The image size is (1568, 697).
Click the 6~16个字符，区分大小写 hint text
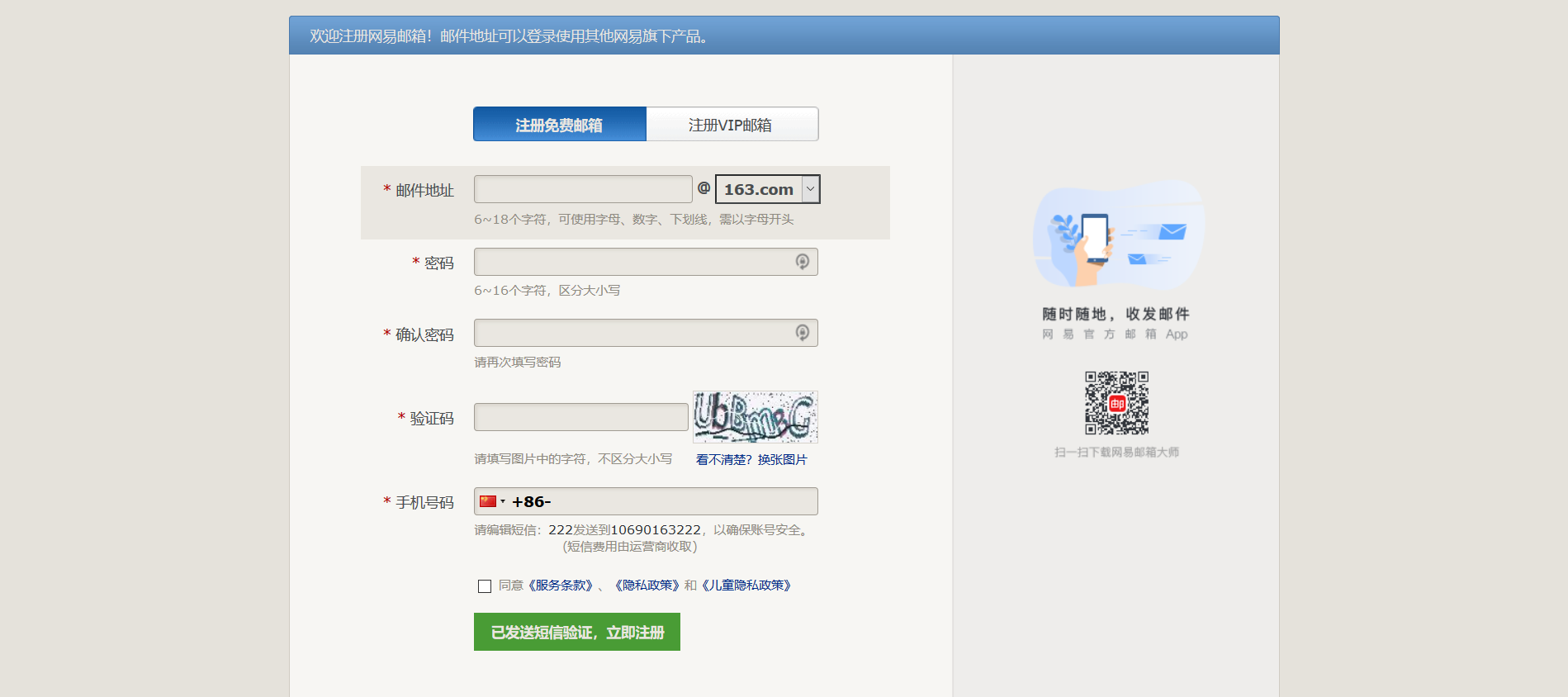pos(547,291)
